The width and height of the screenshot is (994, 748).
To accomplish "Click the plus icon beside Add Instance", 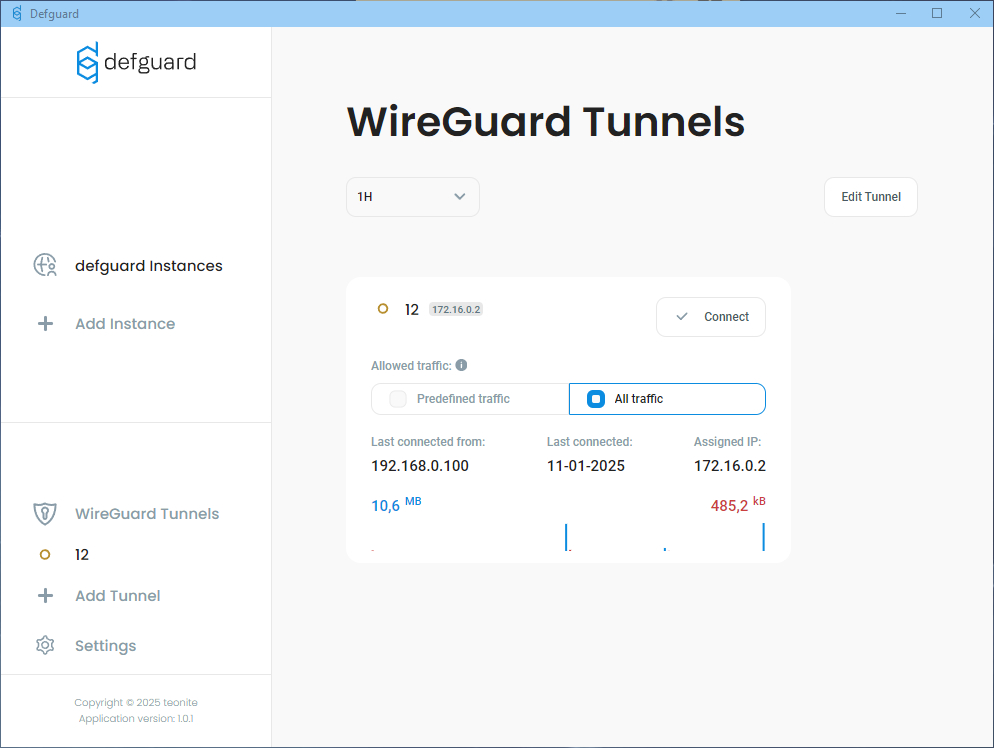I will 45,324.
